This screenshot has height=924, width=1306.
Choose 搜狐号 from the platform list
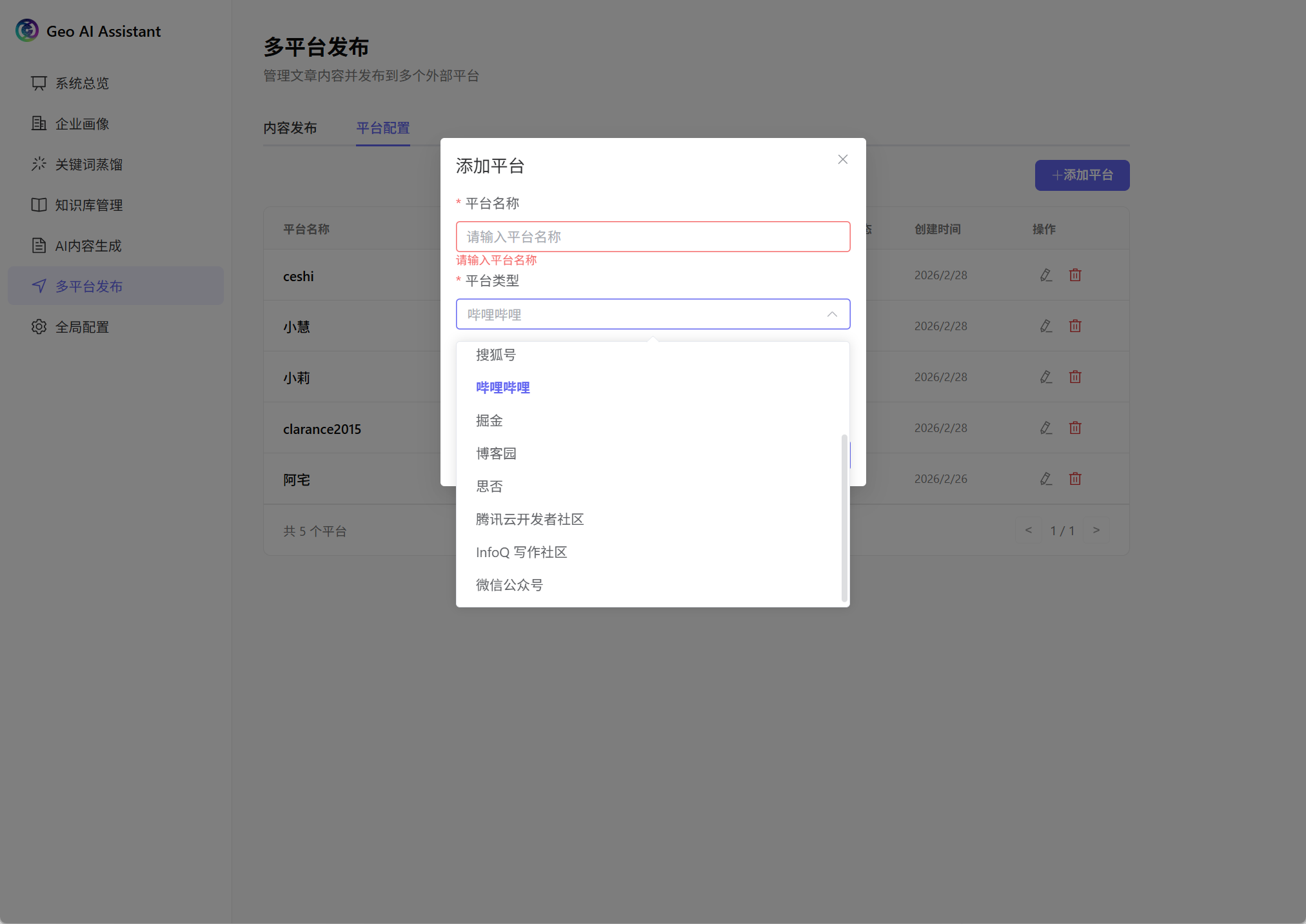click(x=648, y=355)
